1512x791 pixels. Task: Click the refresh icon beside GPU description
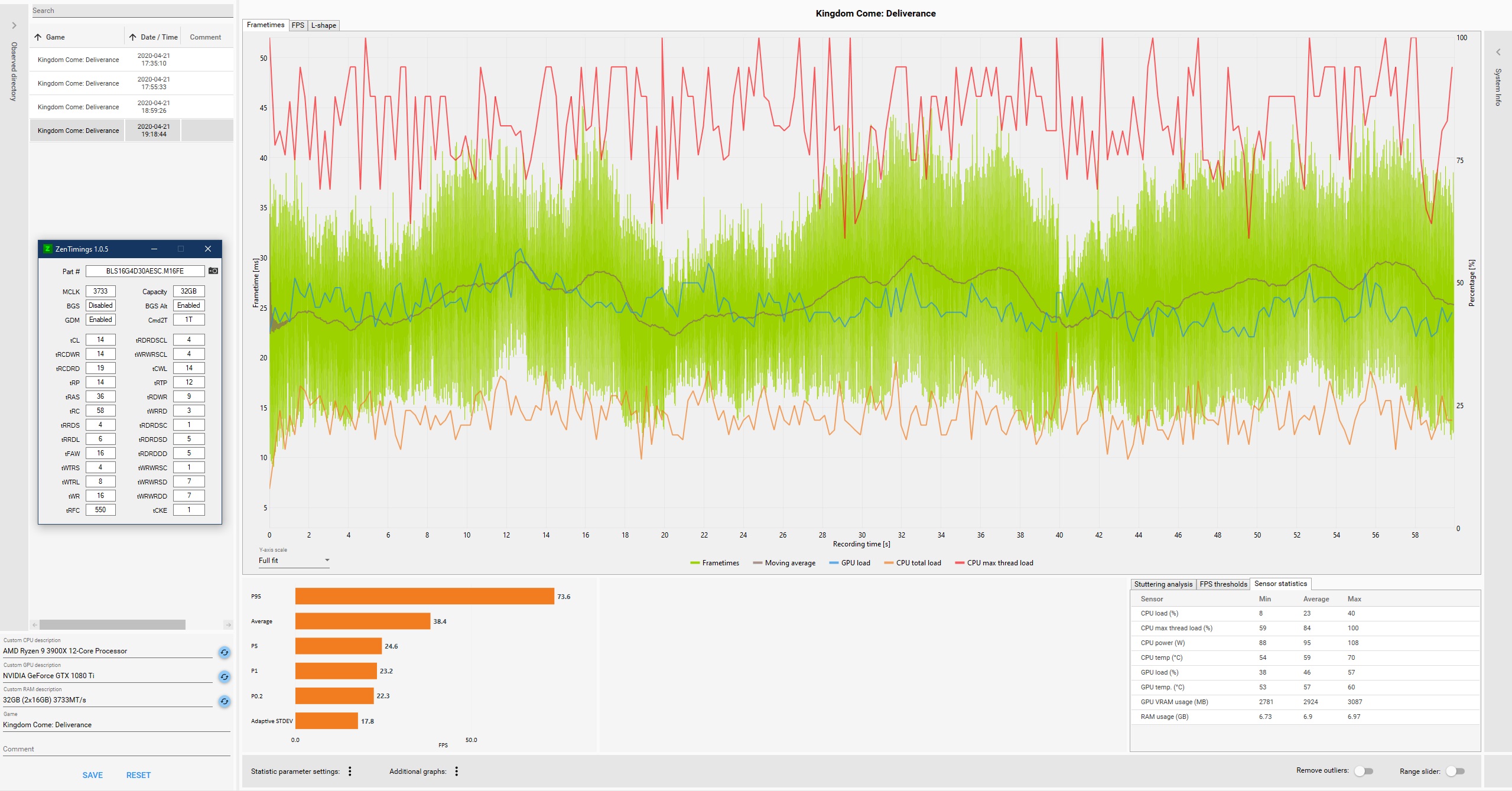click(x=224, y=677)
